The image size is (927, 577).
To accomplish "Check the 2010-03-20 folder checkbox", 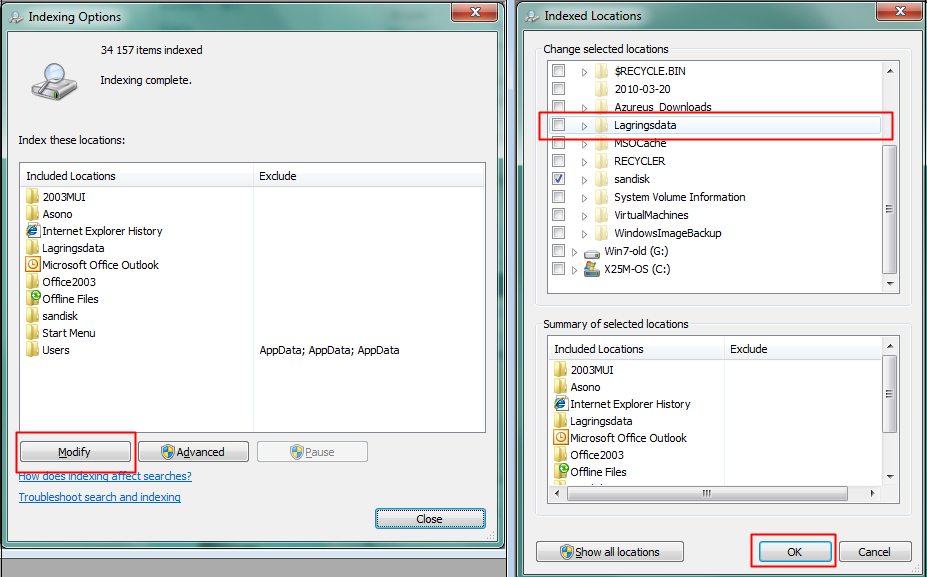I will (x=558, y=89).
